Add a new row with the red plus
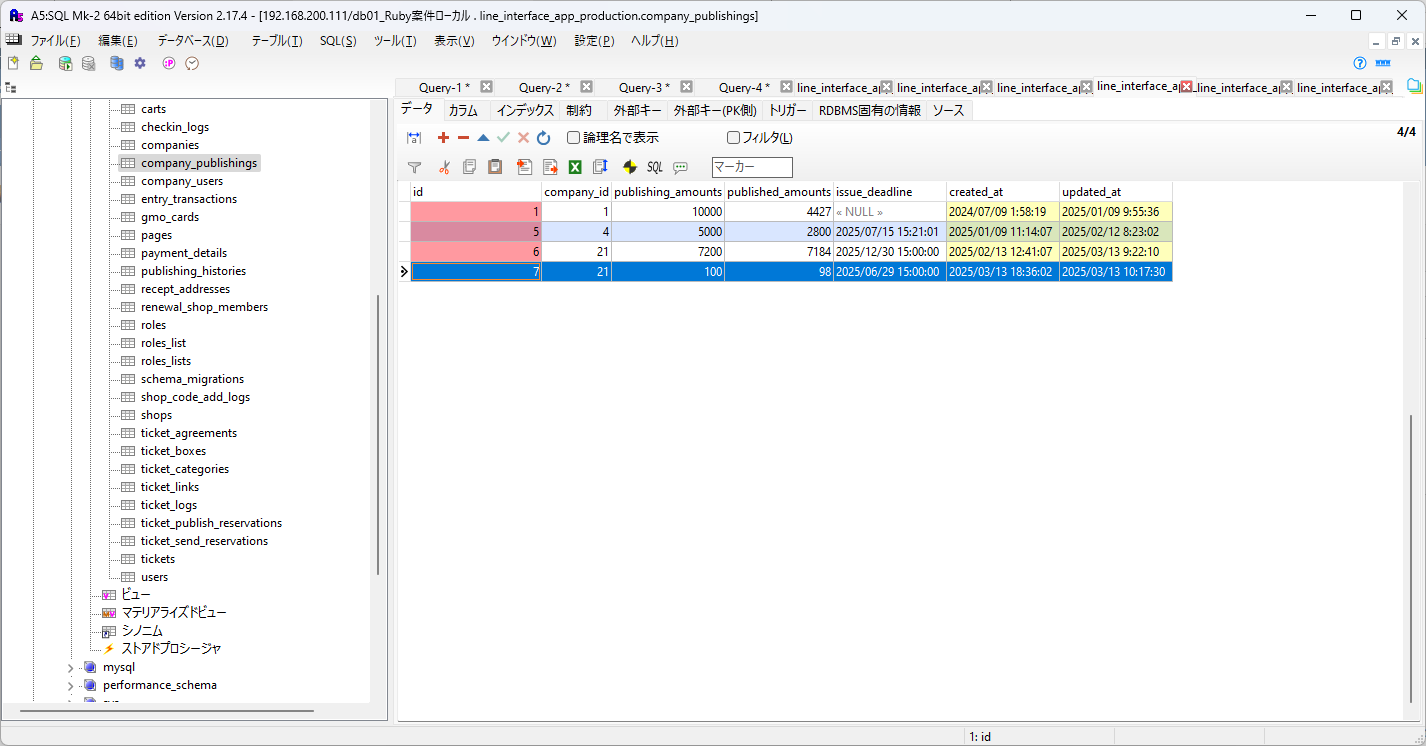The height and width of the screenshot is (746, 1426). pos(443,138)
